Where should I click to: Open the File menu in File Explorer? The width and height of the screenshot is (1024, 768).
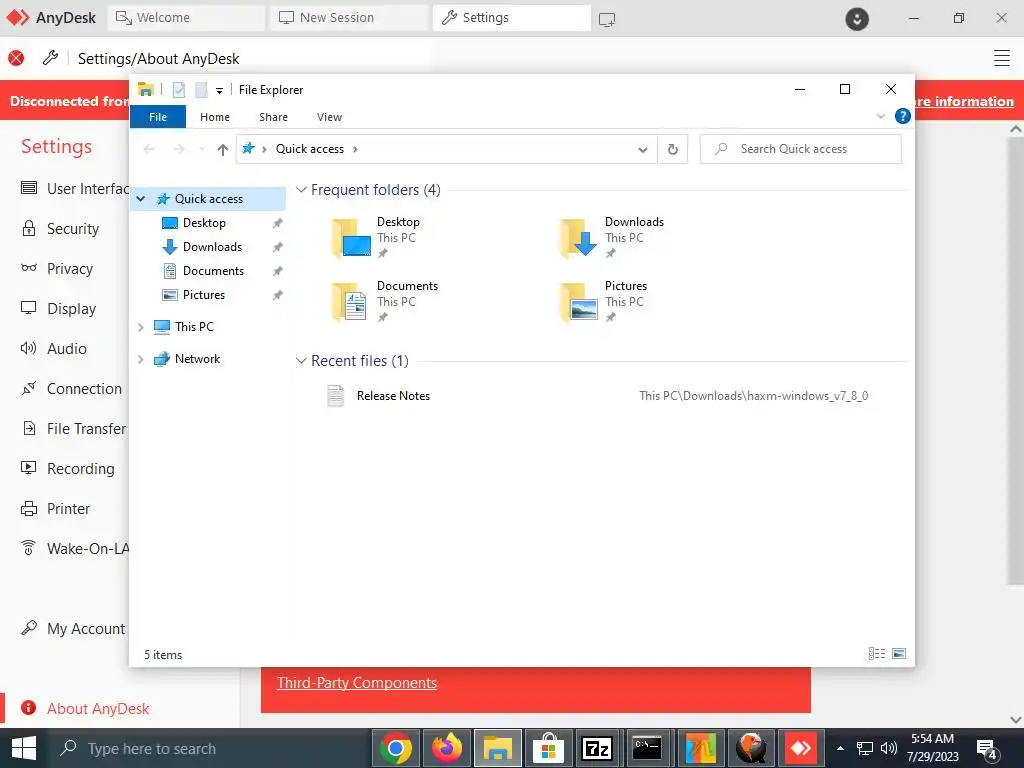click(158, 117)
